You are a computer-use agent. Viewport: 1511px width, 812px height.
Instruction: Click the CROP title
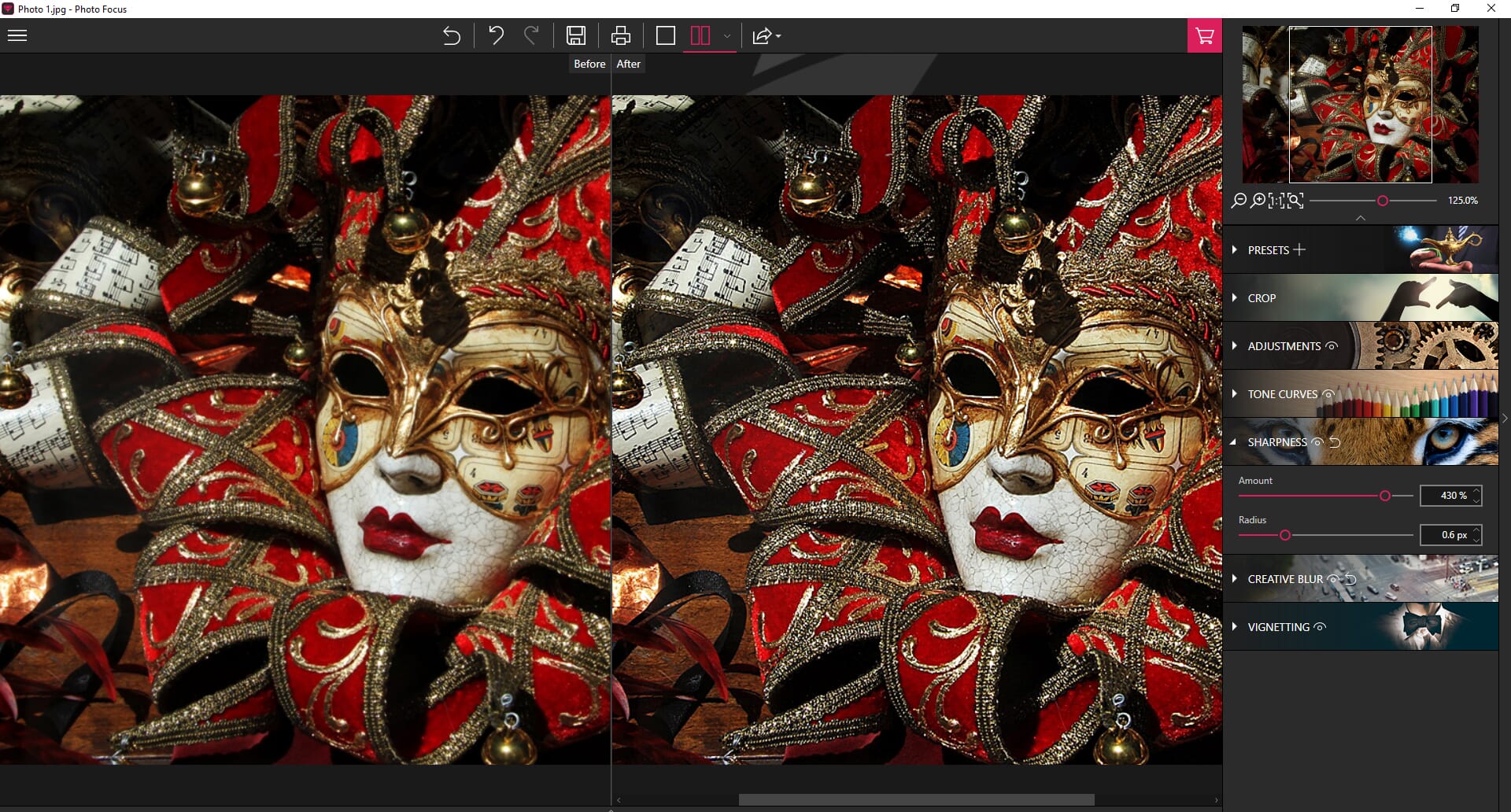coord(1262,298)
